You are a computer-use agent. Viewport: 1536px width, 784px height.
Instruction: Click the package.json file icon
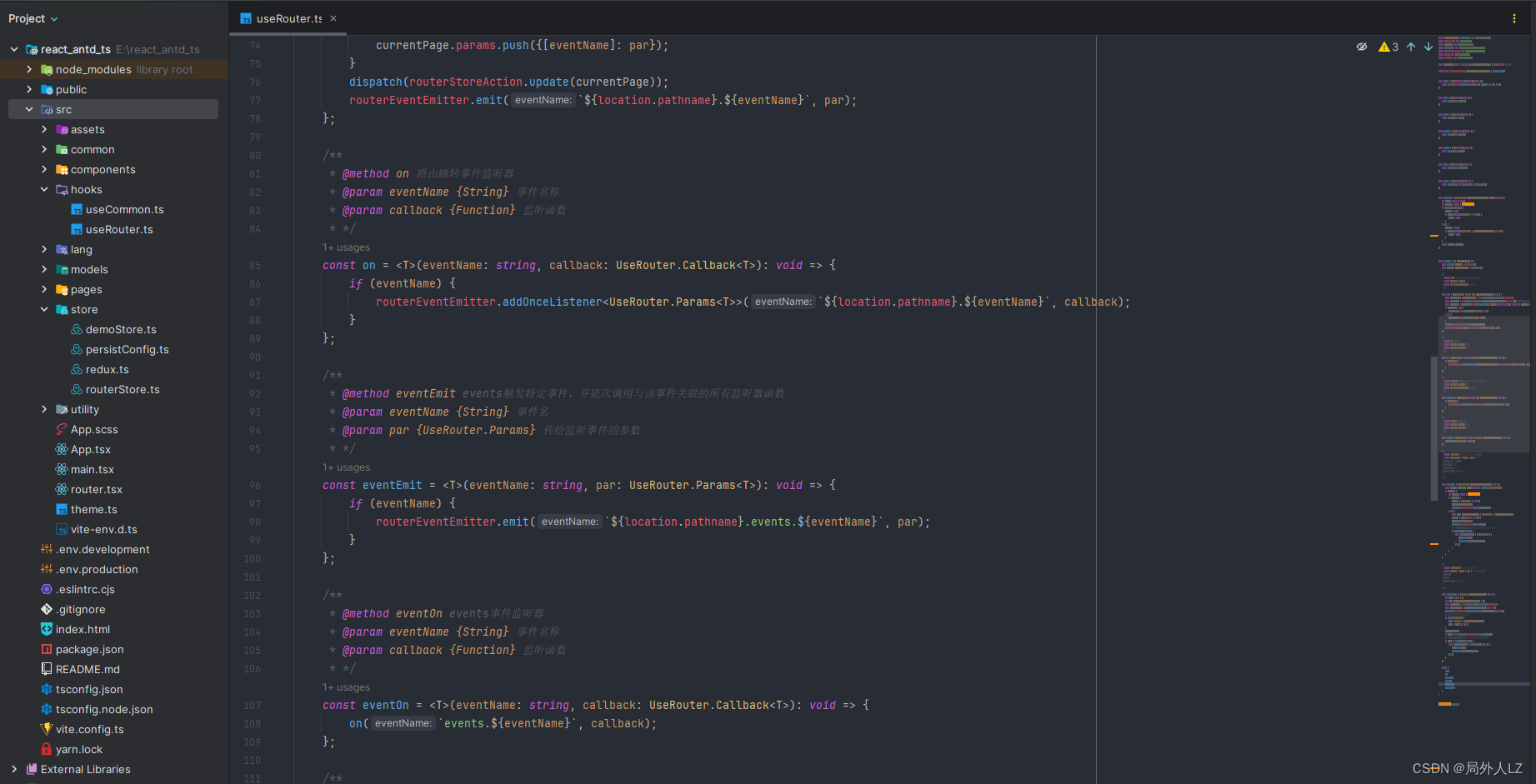point(47,649)
